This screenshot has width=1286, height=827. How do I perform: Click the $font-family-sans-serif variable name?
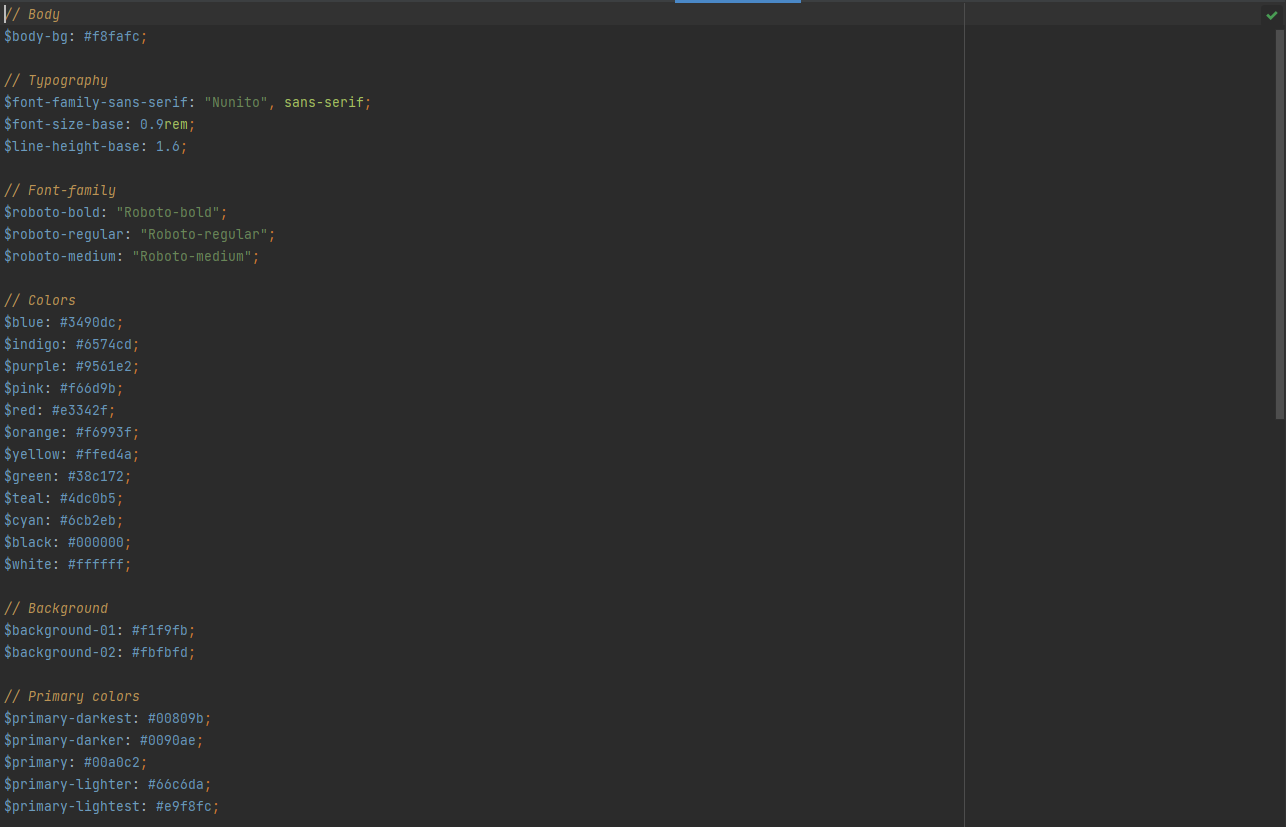[x=95, y=102]
